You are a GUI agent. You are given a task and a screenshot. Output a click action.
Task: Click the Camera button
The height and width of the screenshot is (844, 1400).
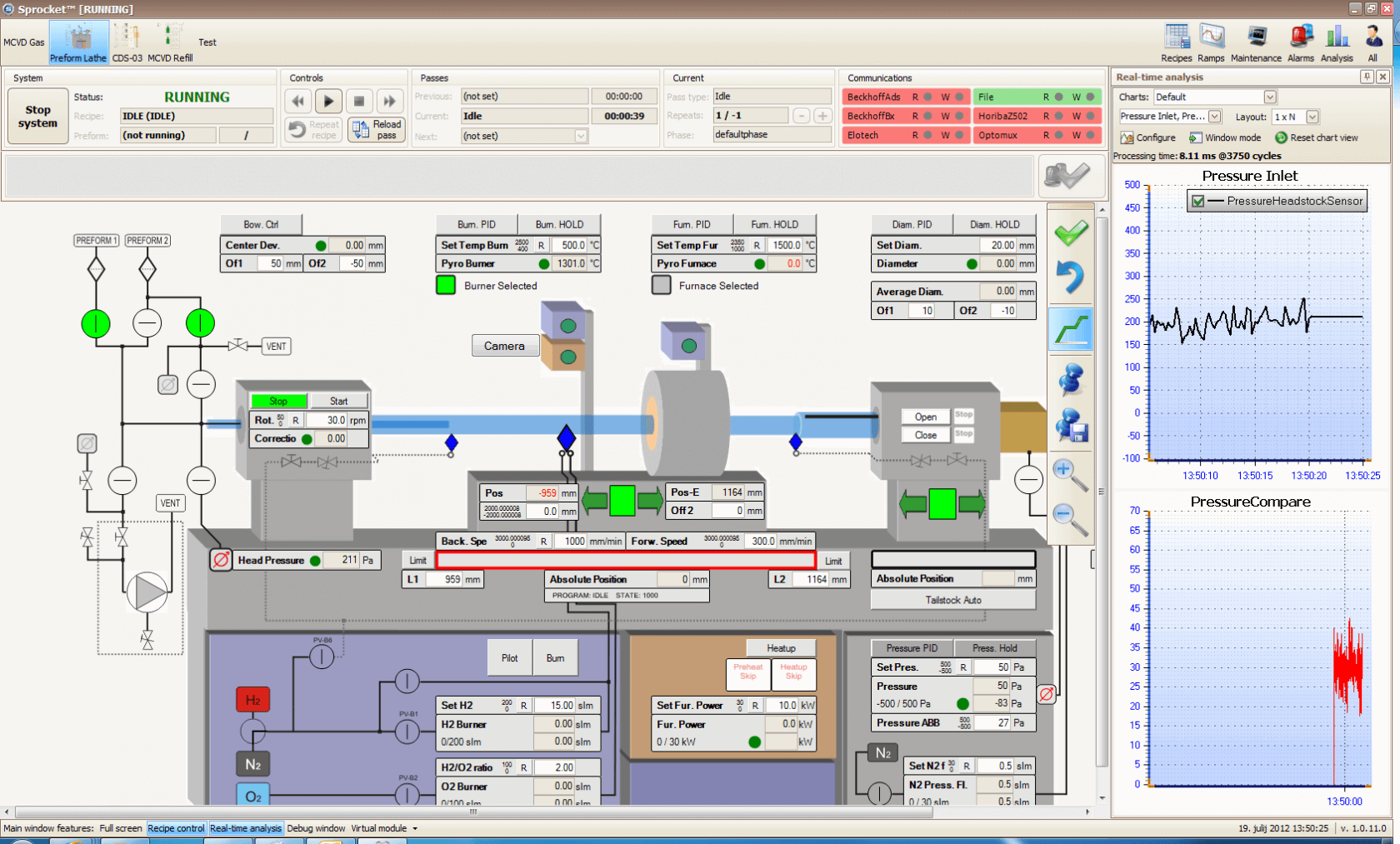point(504,346)
